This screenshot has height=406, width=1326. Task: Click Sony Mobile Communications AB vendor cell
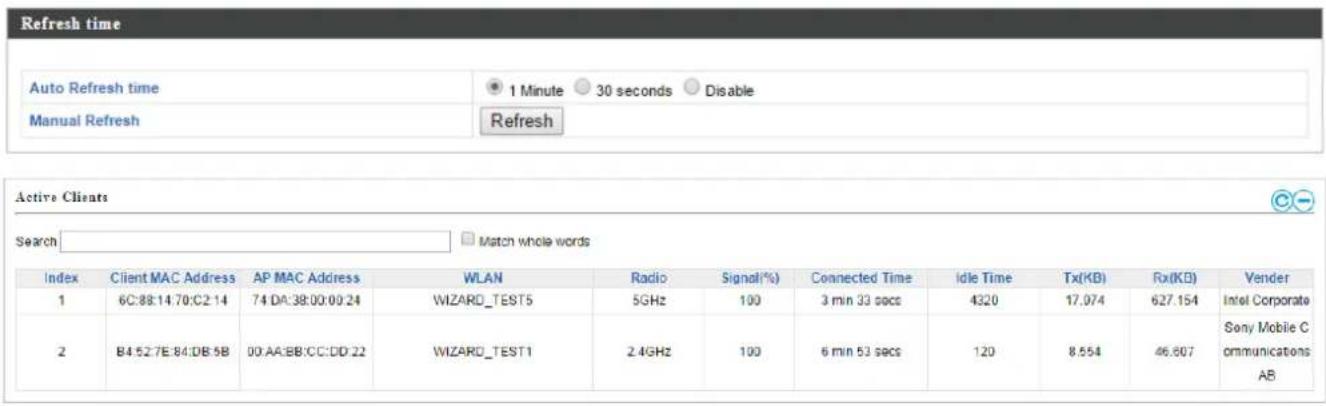pos(1266,352)
